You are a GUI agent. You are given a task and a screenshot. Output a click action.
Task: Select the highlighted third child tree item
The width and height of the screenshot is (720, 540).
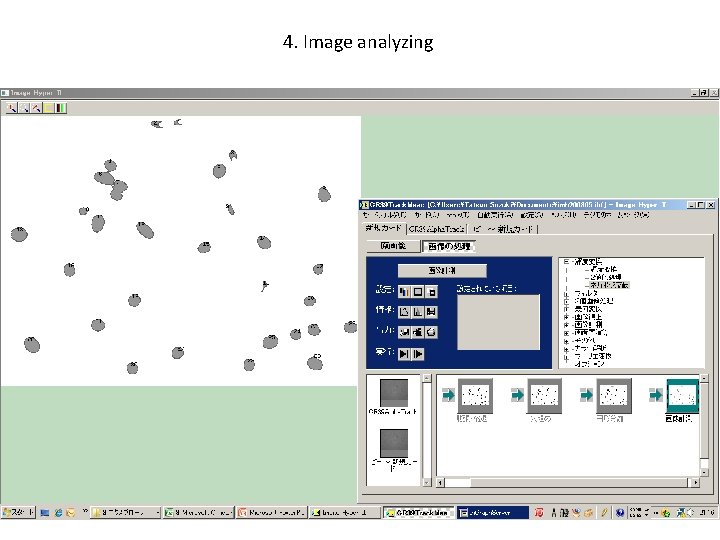(x=609, y=285)
